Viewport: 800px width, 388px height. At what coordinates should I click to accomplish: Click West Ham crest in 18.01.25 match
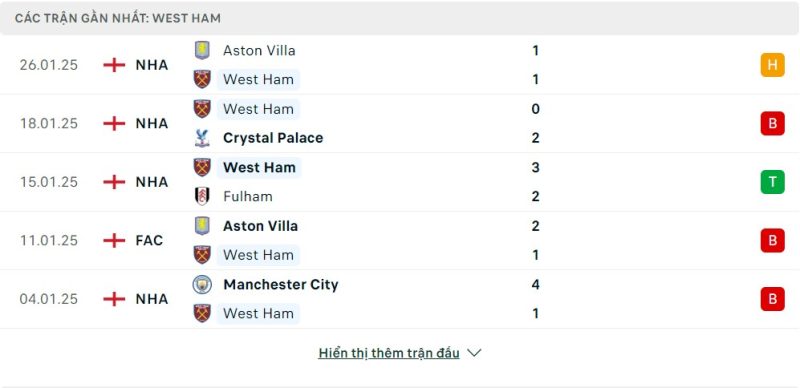point(202,109)
